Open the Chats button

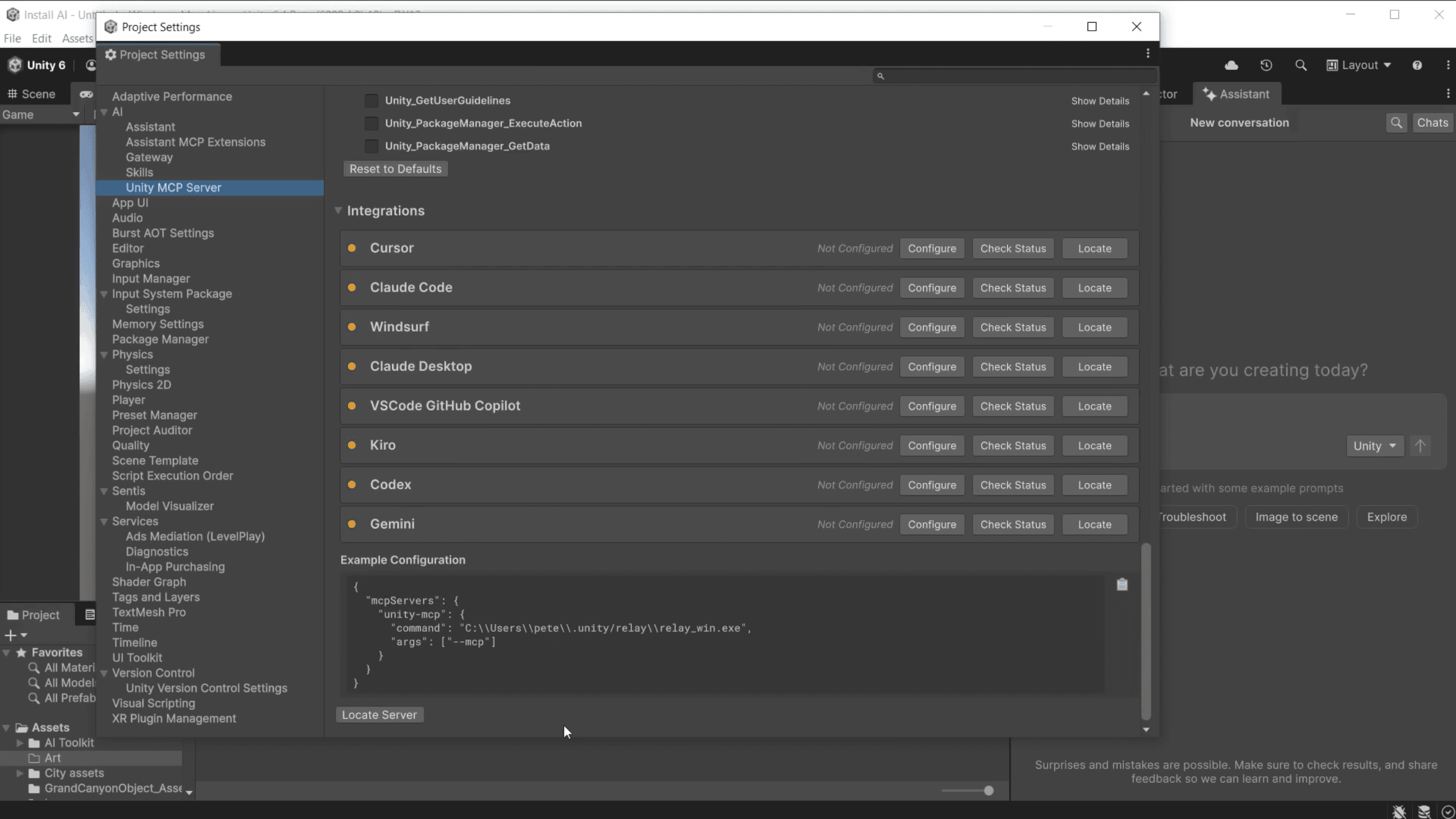click(1432, 123)
